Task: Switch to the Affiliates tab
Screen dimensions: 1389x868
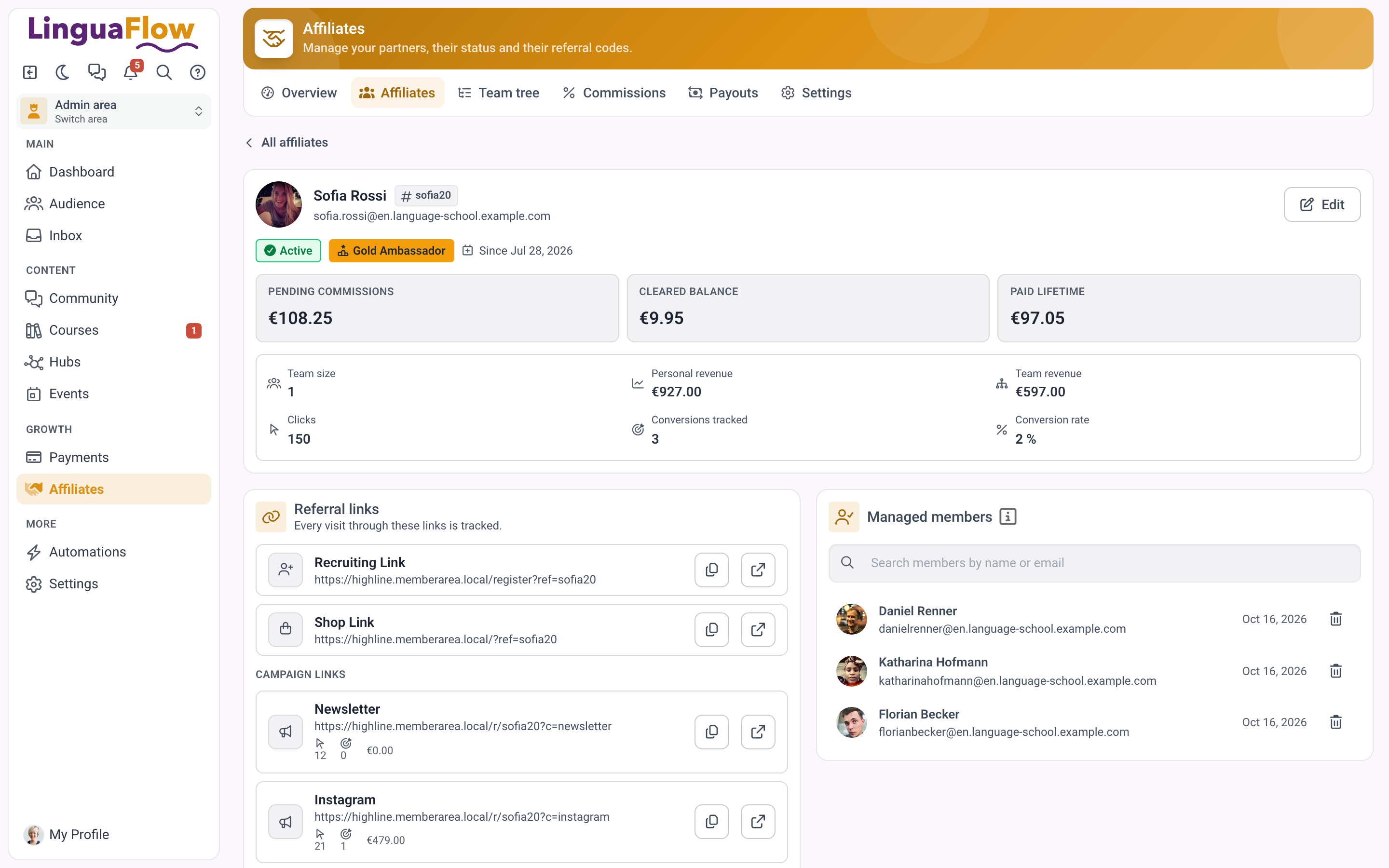Action: [x=397, y=93]
